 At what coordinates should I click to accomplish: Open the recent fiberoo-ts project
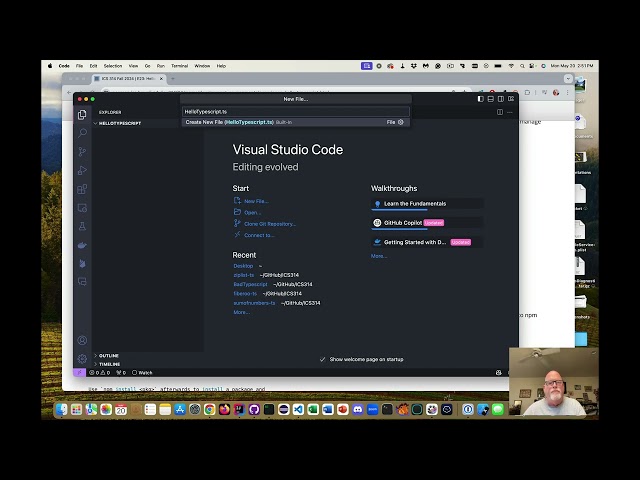[245, 294]
